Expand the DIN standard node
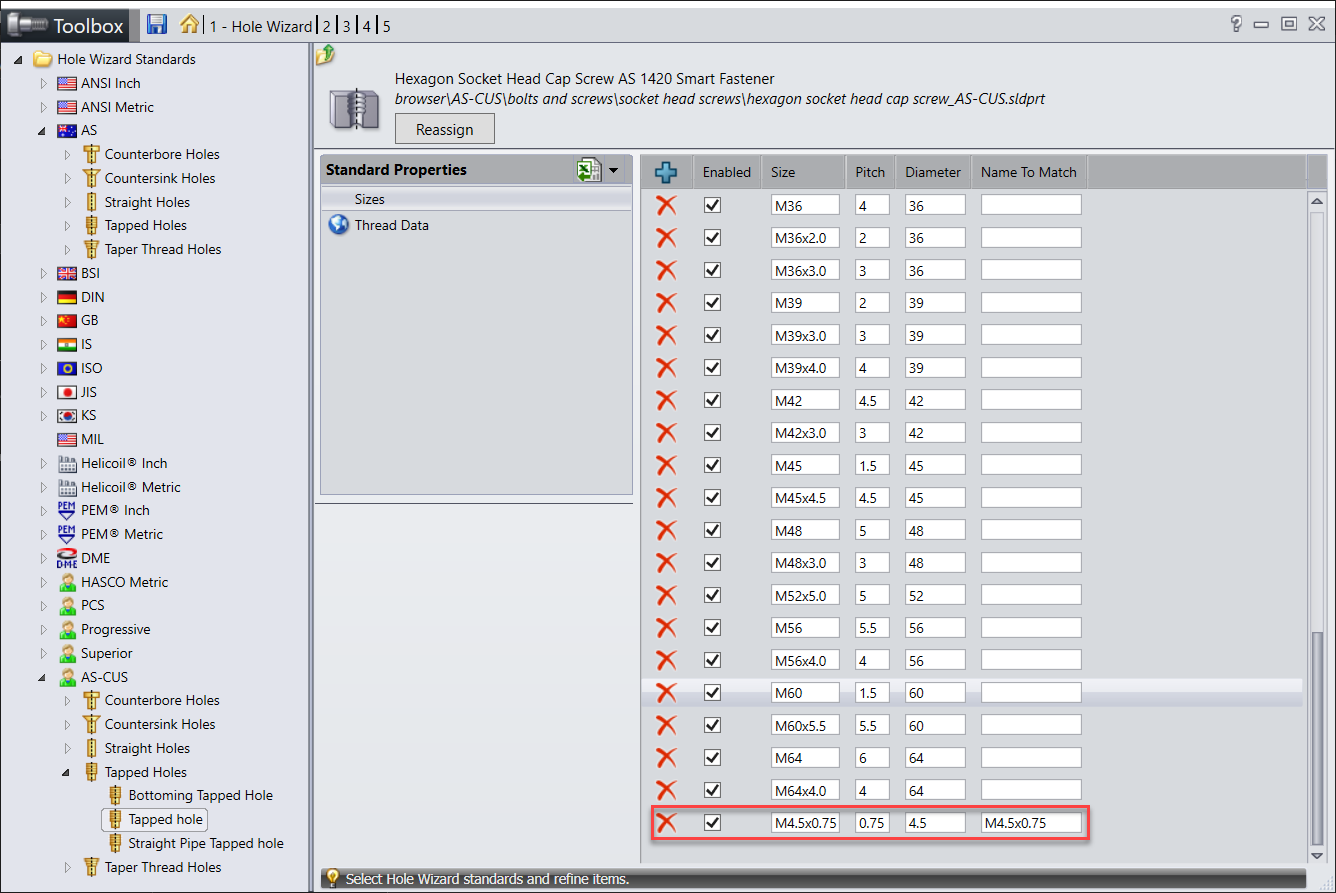Screen dimensions: 1336x893 coord(44,297)
